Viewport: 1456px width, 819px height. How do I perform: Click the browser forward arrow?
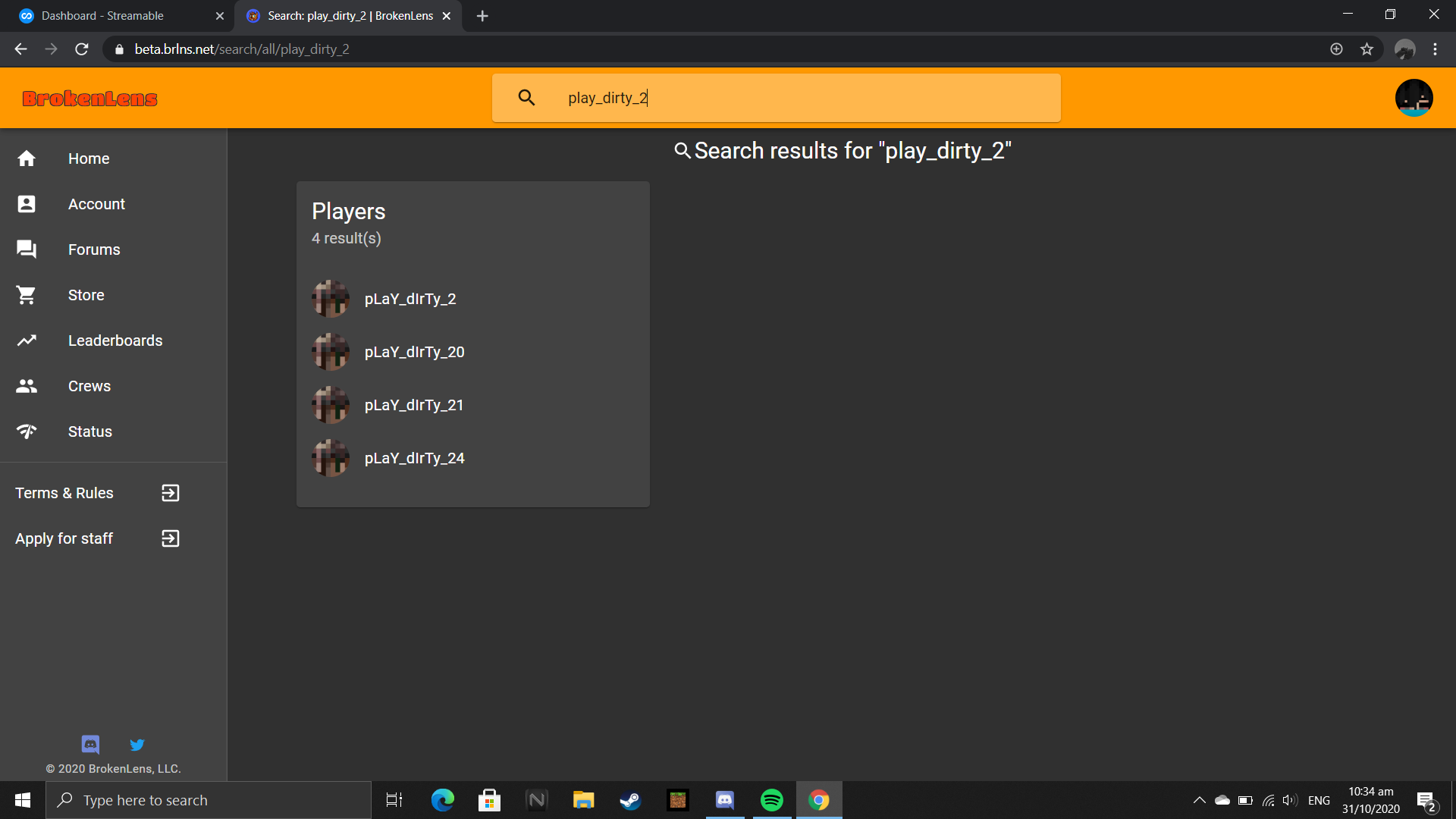51,49
